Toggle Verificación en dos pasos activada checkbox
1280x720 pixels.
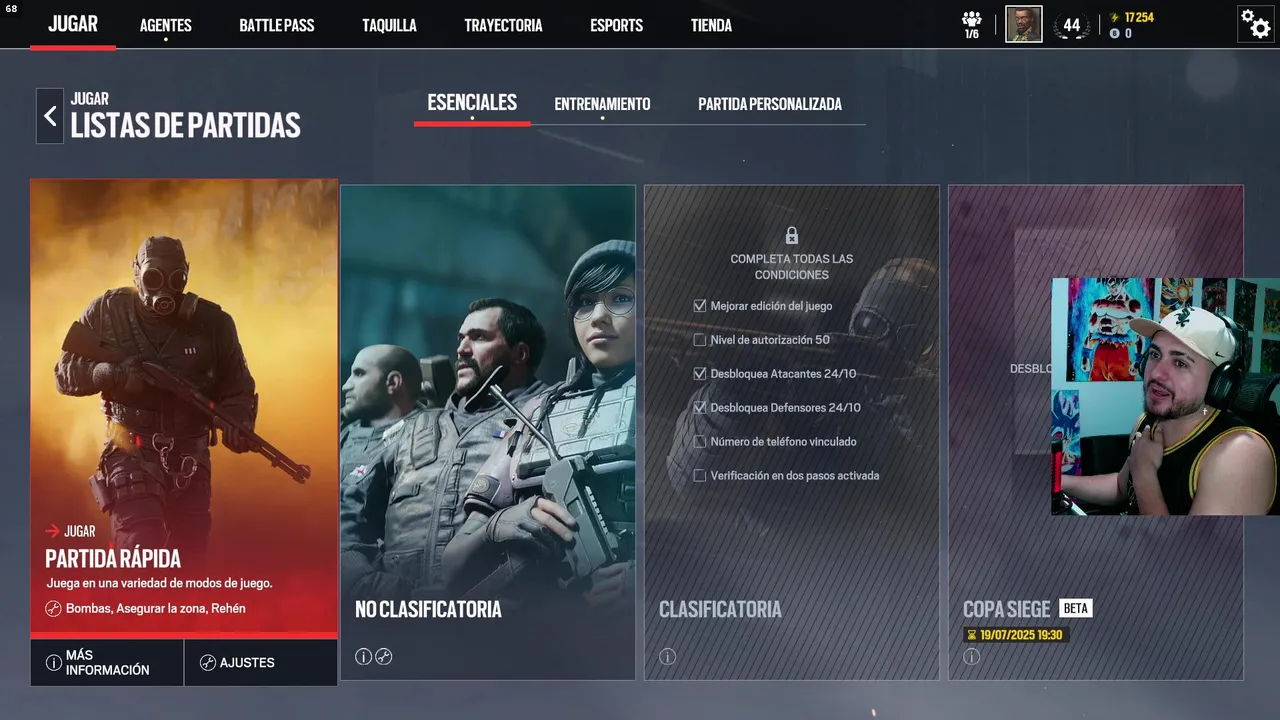700,476
